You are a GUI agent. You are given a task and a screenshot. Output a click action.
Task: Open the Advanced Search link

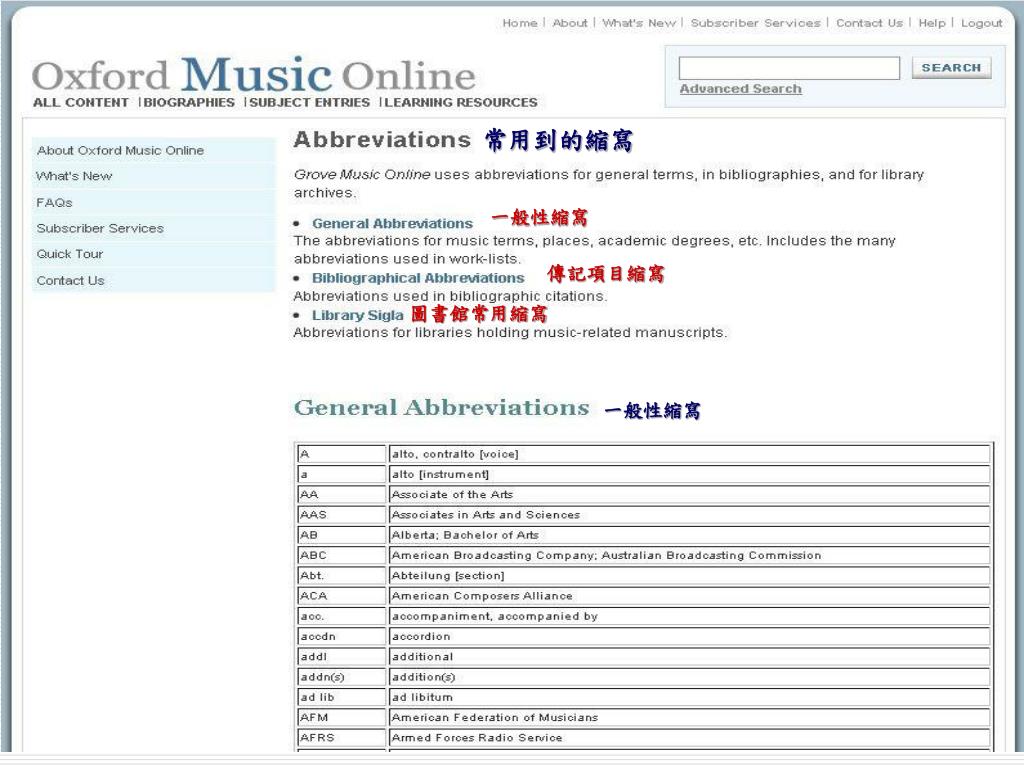point(741,89)
